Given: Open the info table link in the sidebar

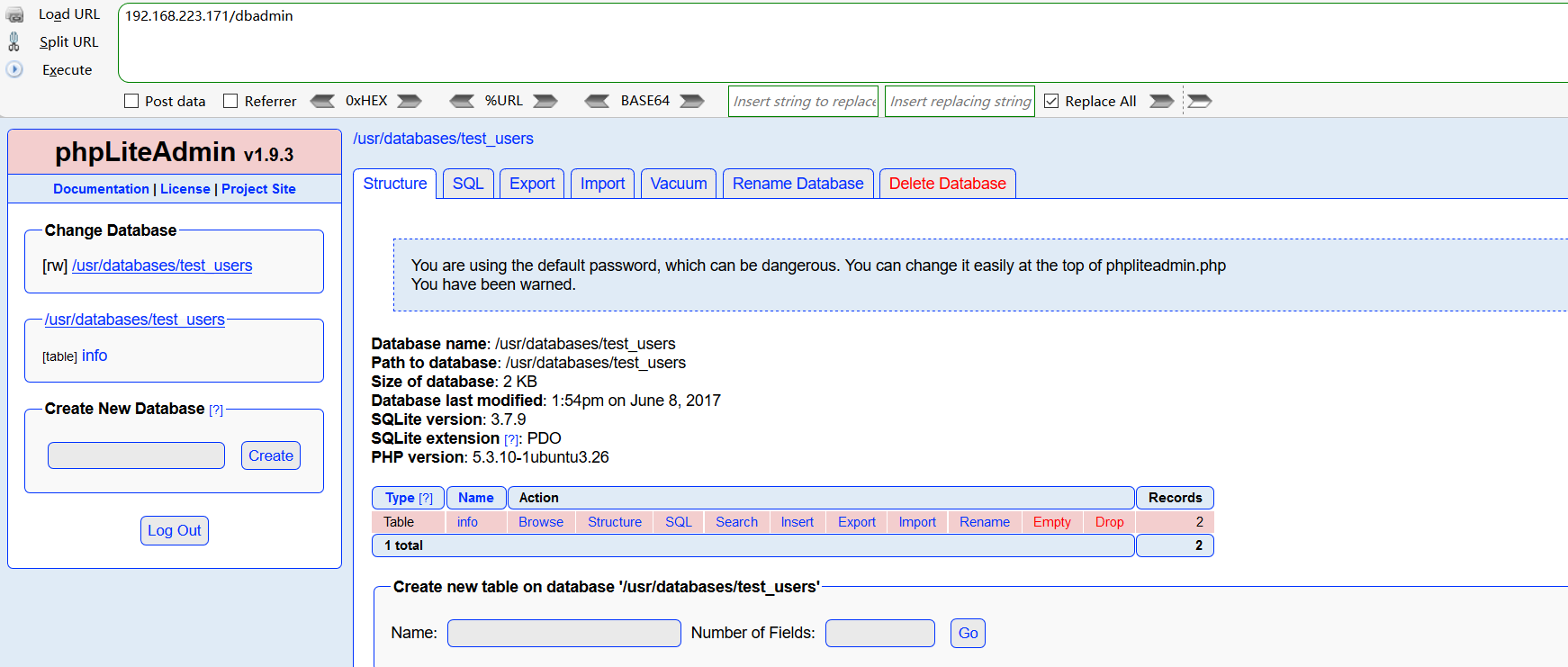Looking at the screenshot, I should (x=95, y=356).
